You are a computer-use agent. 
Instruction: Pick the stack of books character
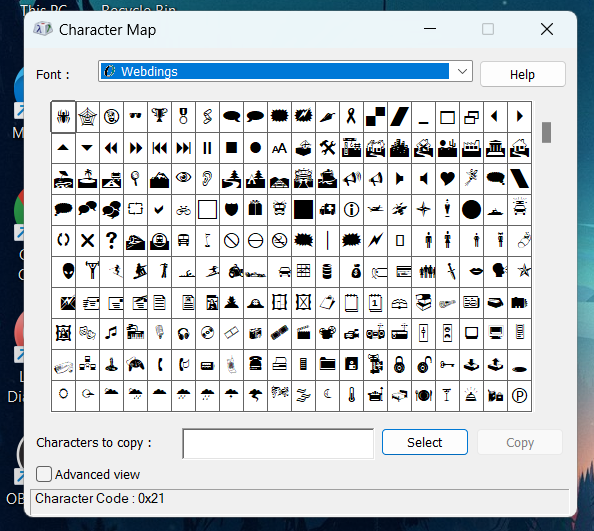(423, 302)
